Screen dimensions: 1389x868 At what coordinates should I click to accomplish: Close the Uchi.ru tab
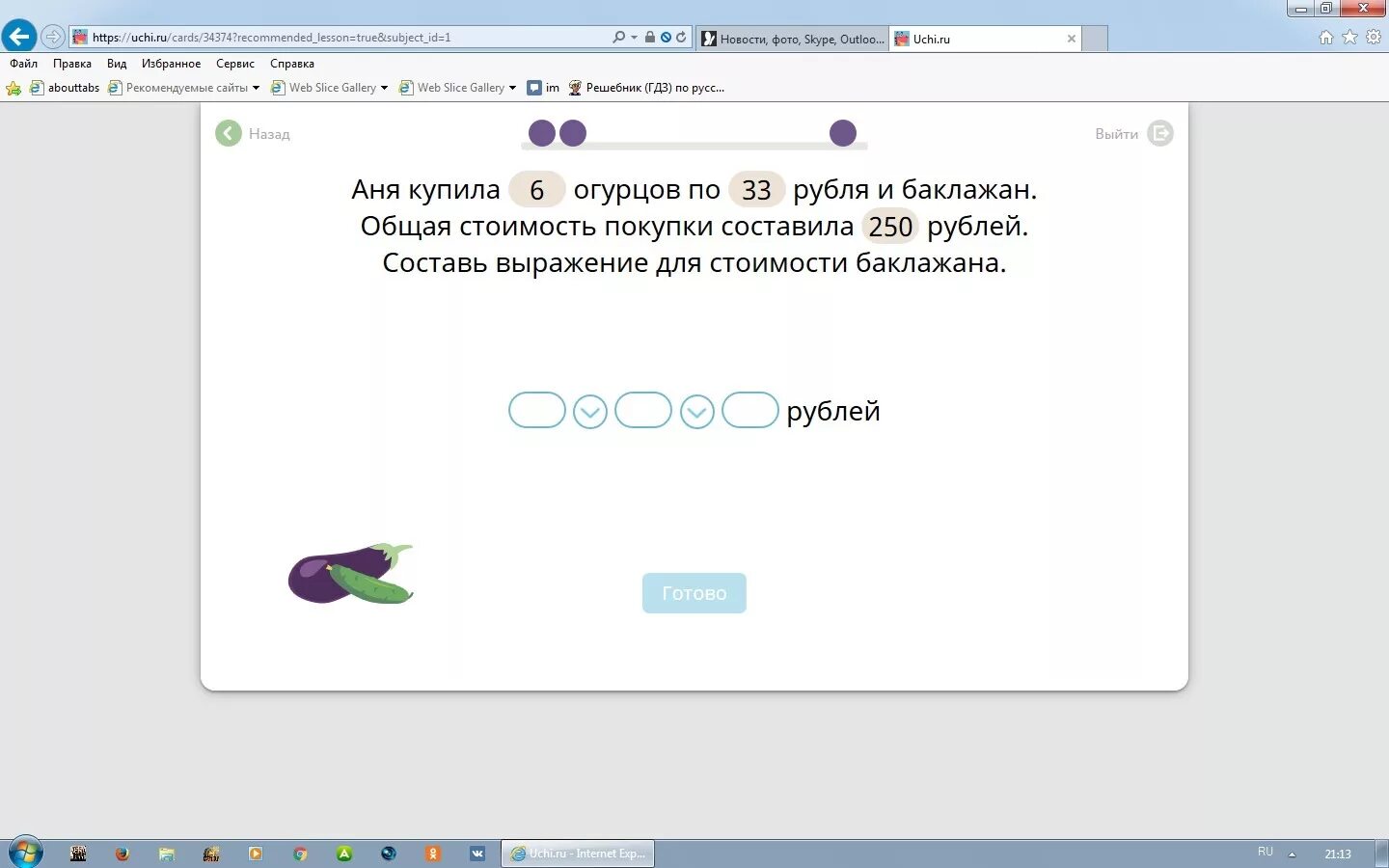pyautogui.click(x=1071, y=39)
